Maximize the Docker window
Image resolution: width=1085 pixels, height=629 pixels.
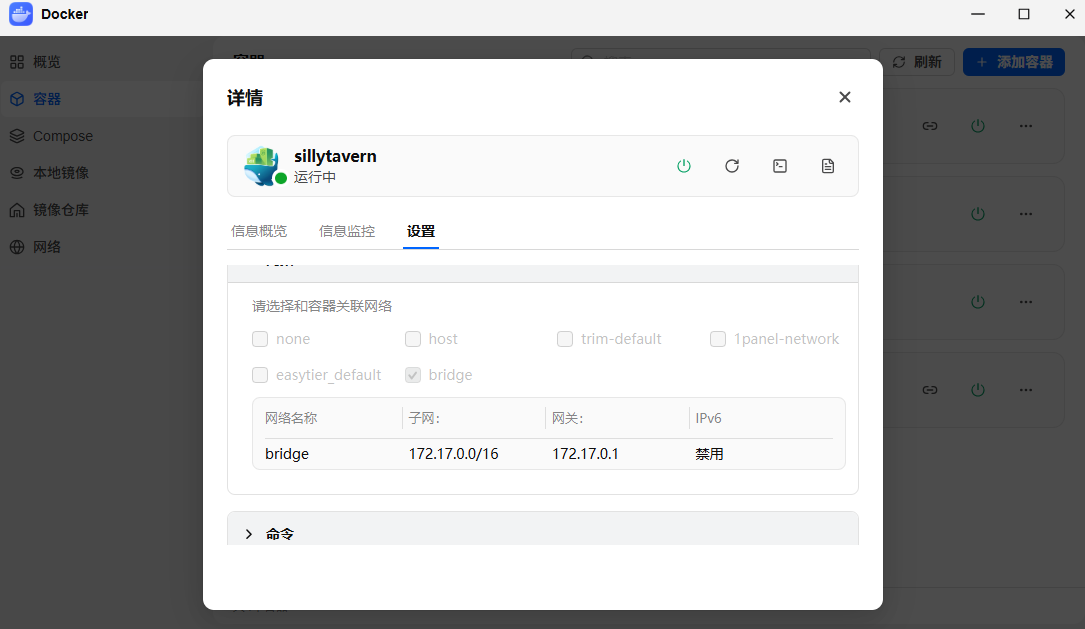tap(1024, 14)
